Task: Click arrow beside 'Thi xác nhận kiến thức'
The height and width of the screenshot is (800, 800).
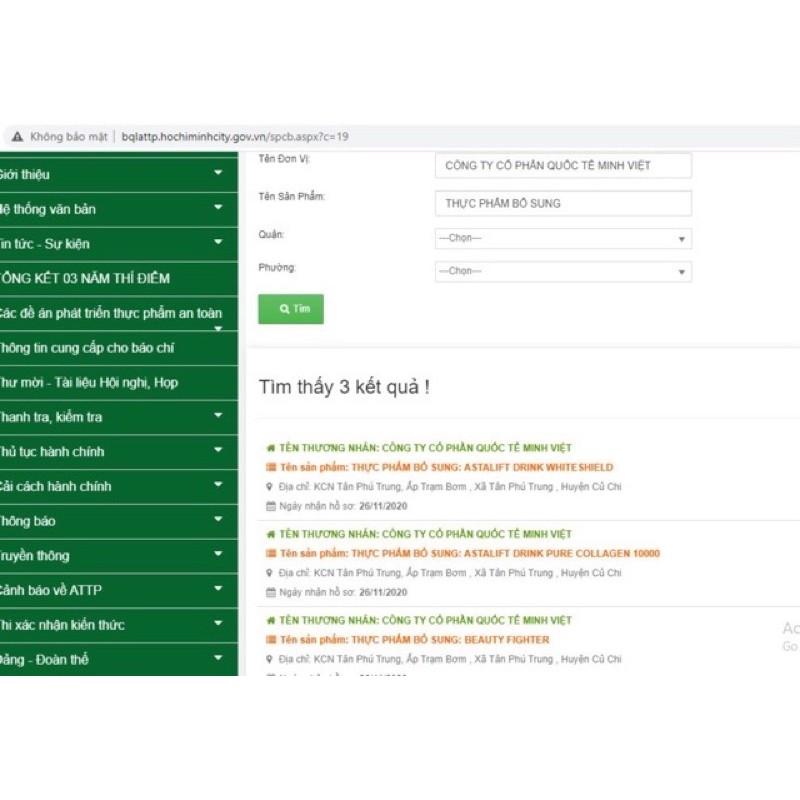Action: [x=218, y=624]
